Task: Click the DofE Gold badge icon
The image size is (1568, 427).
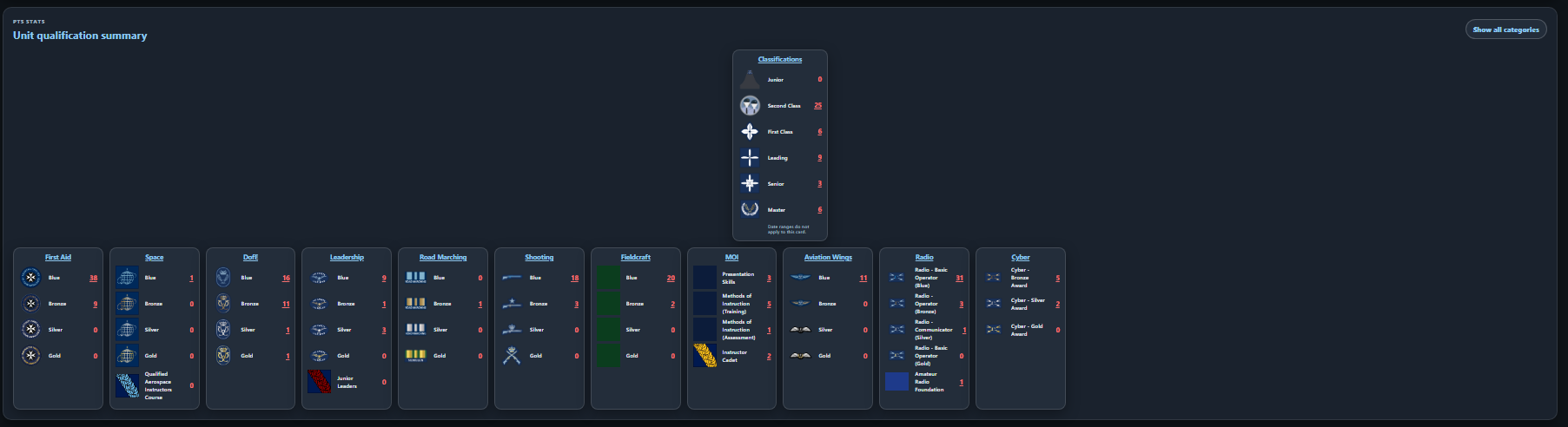Action: tap(223, 356)
